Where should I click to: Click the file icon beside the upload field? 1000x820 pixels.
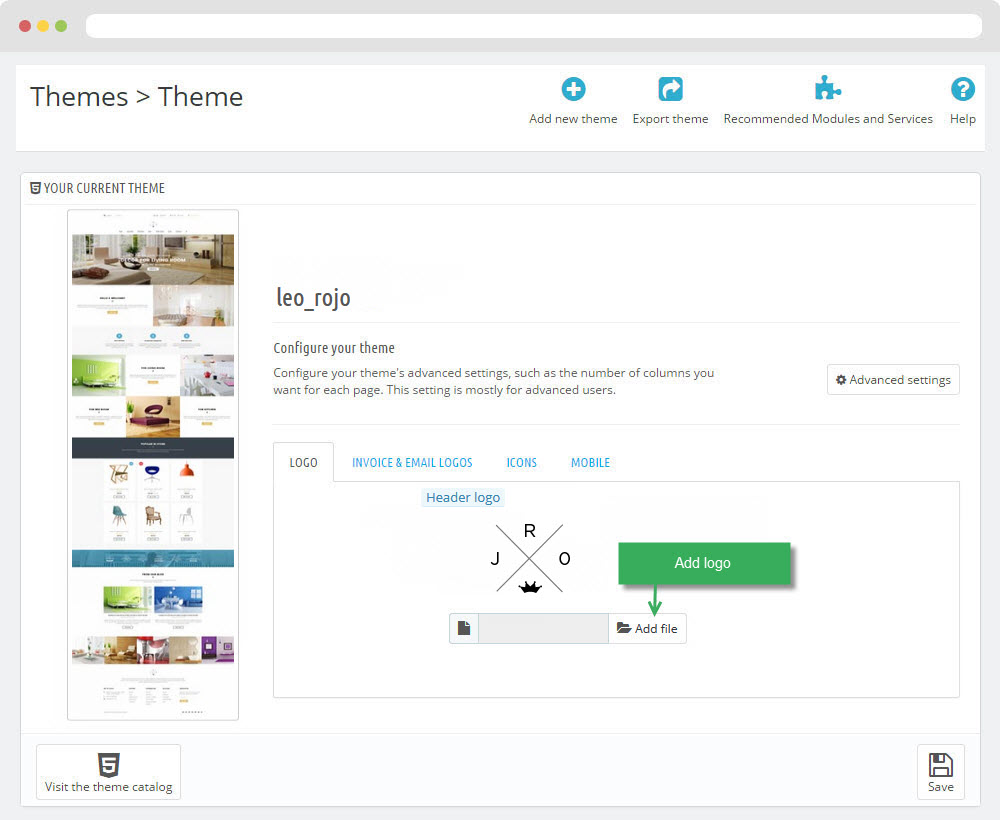[x=464, y=628]
